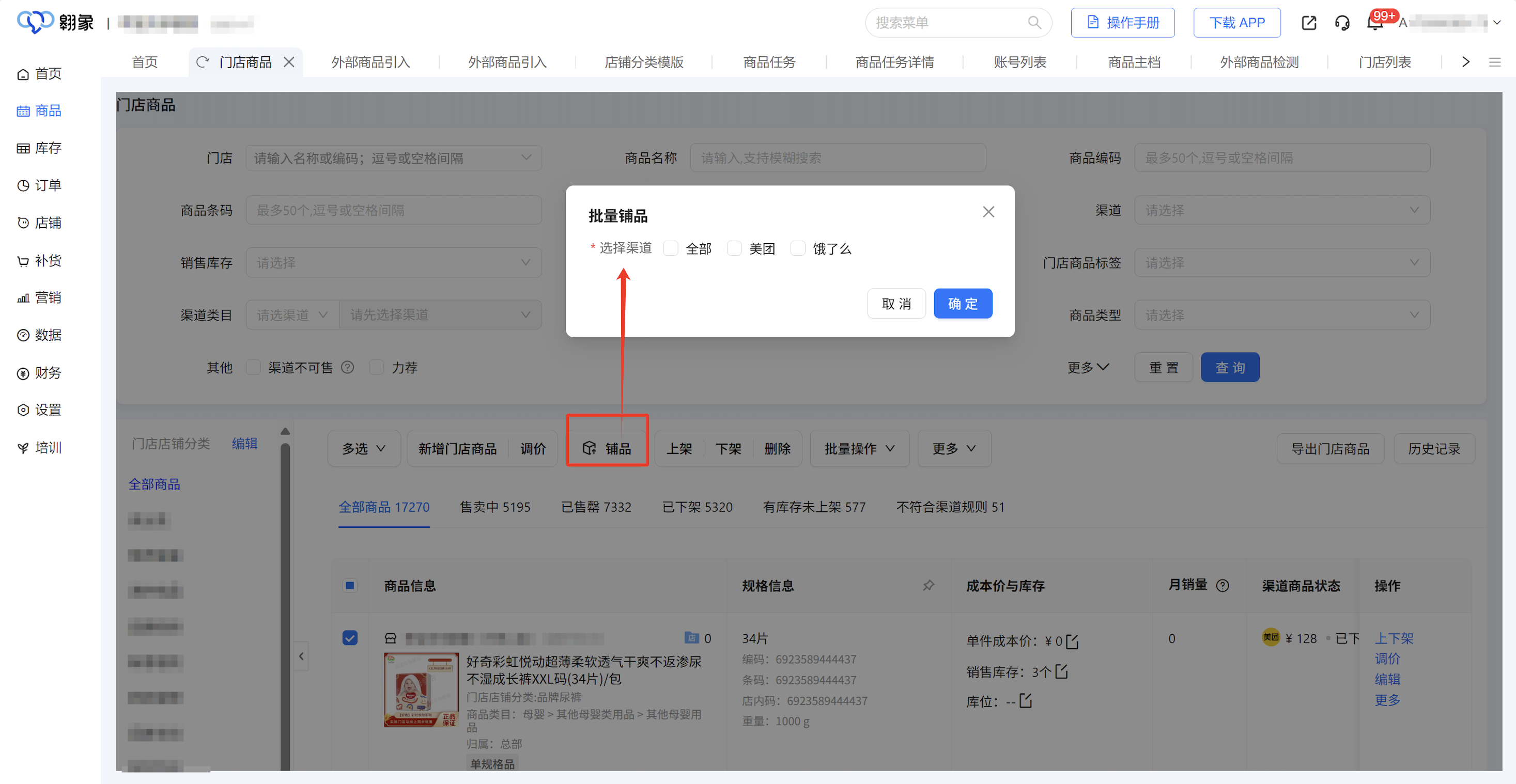1516x784 pixels.
Task: Confirm with the 确定 button
Action: tap(962, 304)
